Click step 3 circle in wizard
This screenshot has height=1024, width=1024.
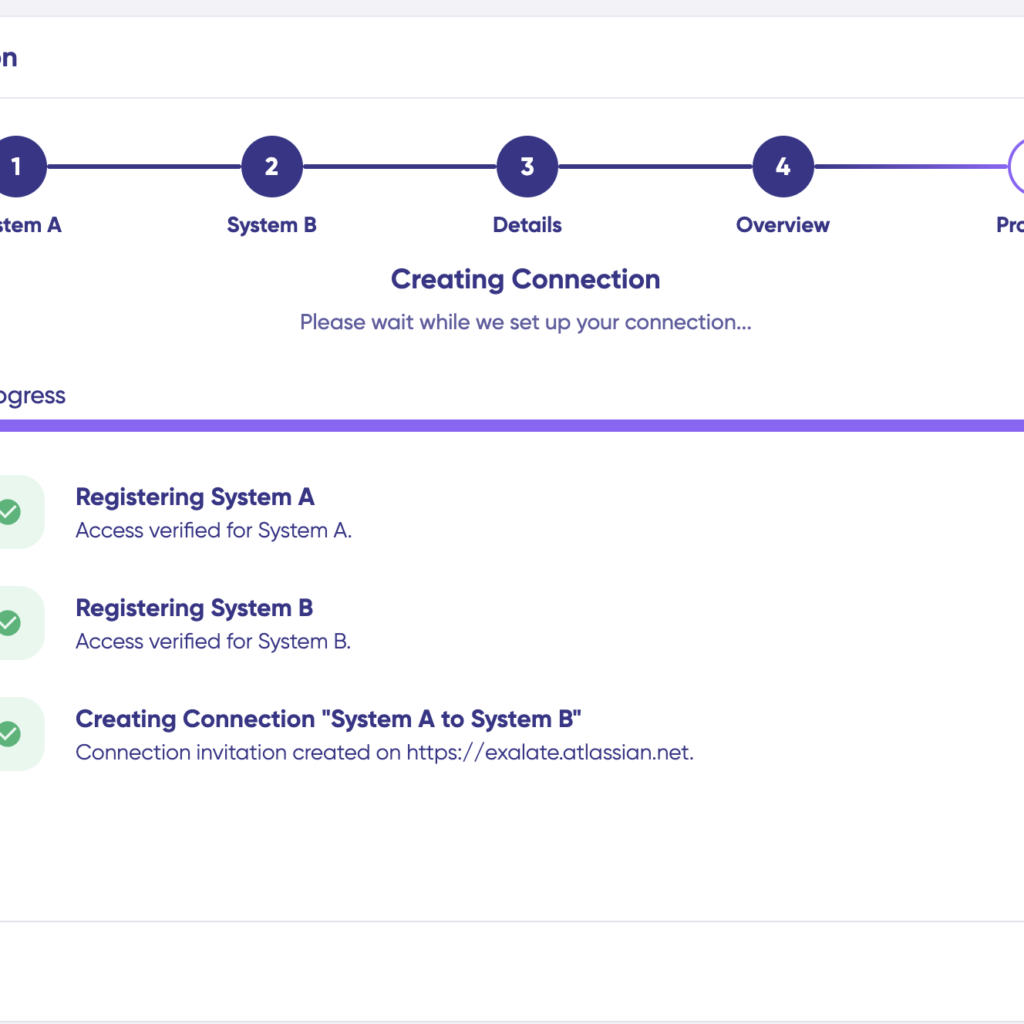(x=527, y=167)
